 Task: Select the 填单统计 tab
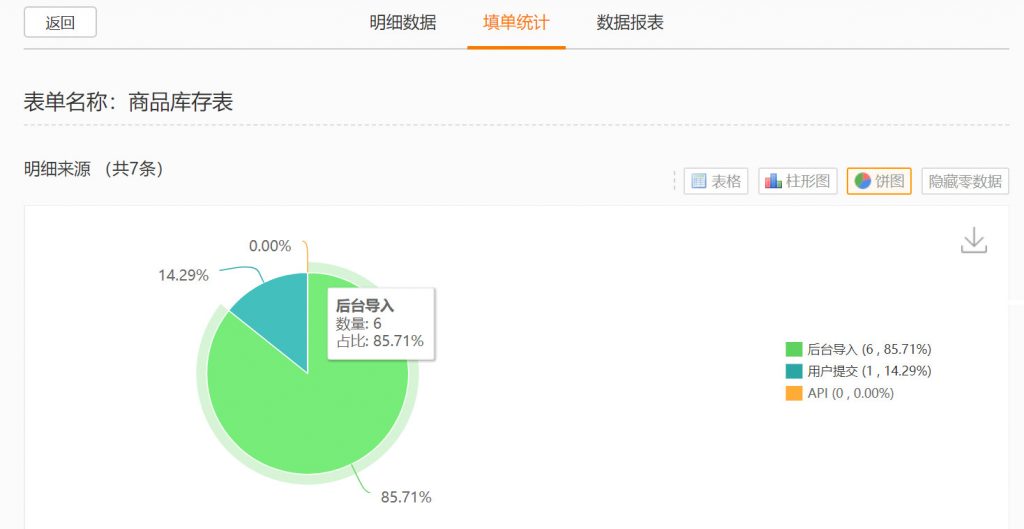tap(516, 23)
